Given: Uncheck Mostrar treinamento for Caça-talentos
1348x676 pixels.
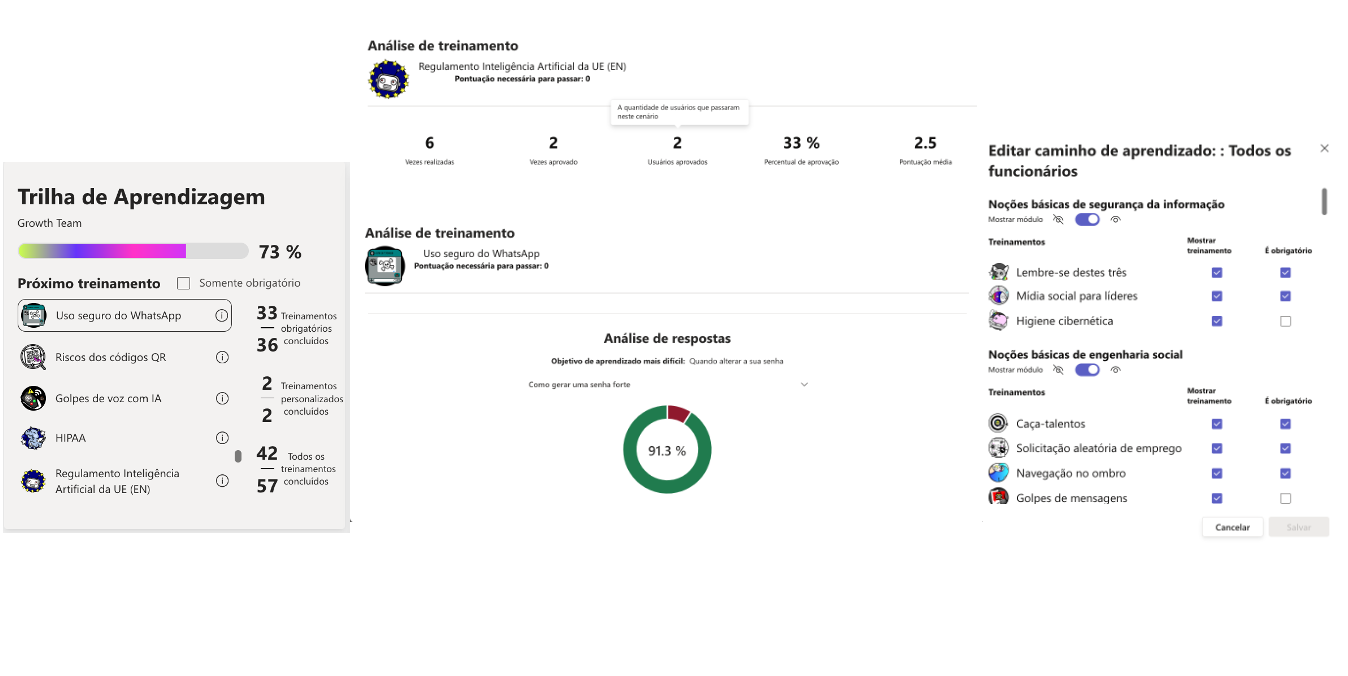Looking at the screenshot, I should (1217, 424).
